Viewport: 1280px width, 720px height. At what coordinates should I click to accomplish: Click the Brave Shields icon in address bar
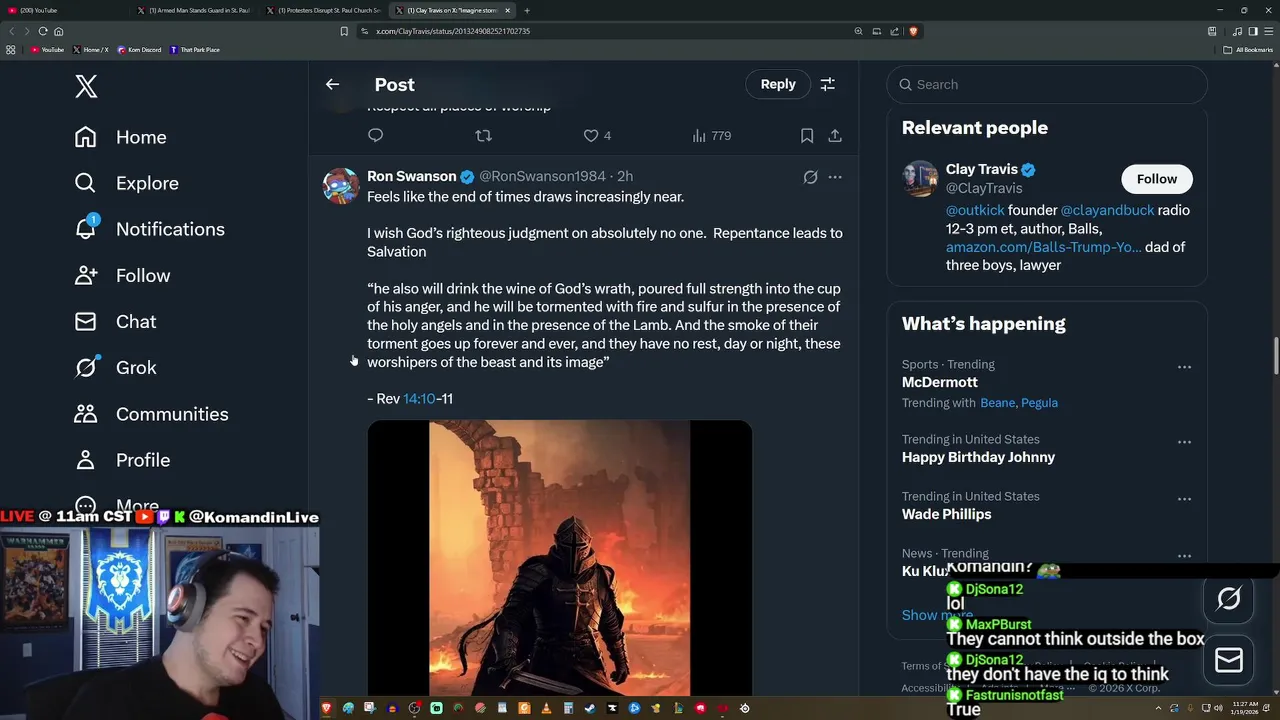pos(913,31)
